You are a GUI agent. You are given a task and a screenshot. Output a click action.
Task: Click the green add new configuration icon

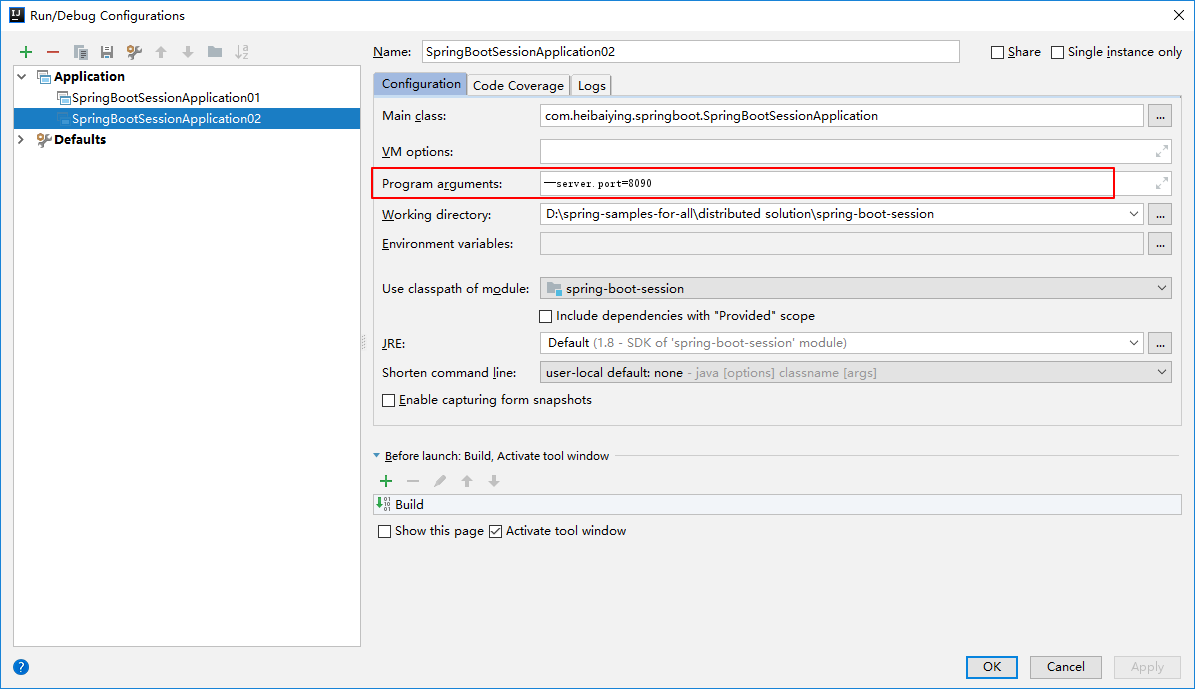tap(26, 52)
